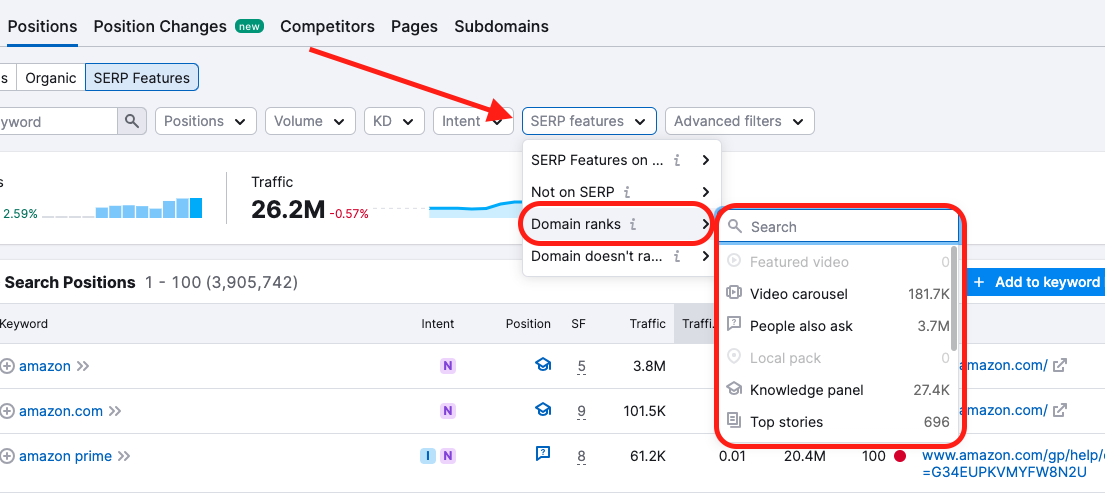Open the Positions filter dropdown
The image size is (1105, 503).
point(205,121)
